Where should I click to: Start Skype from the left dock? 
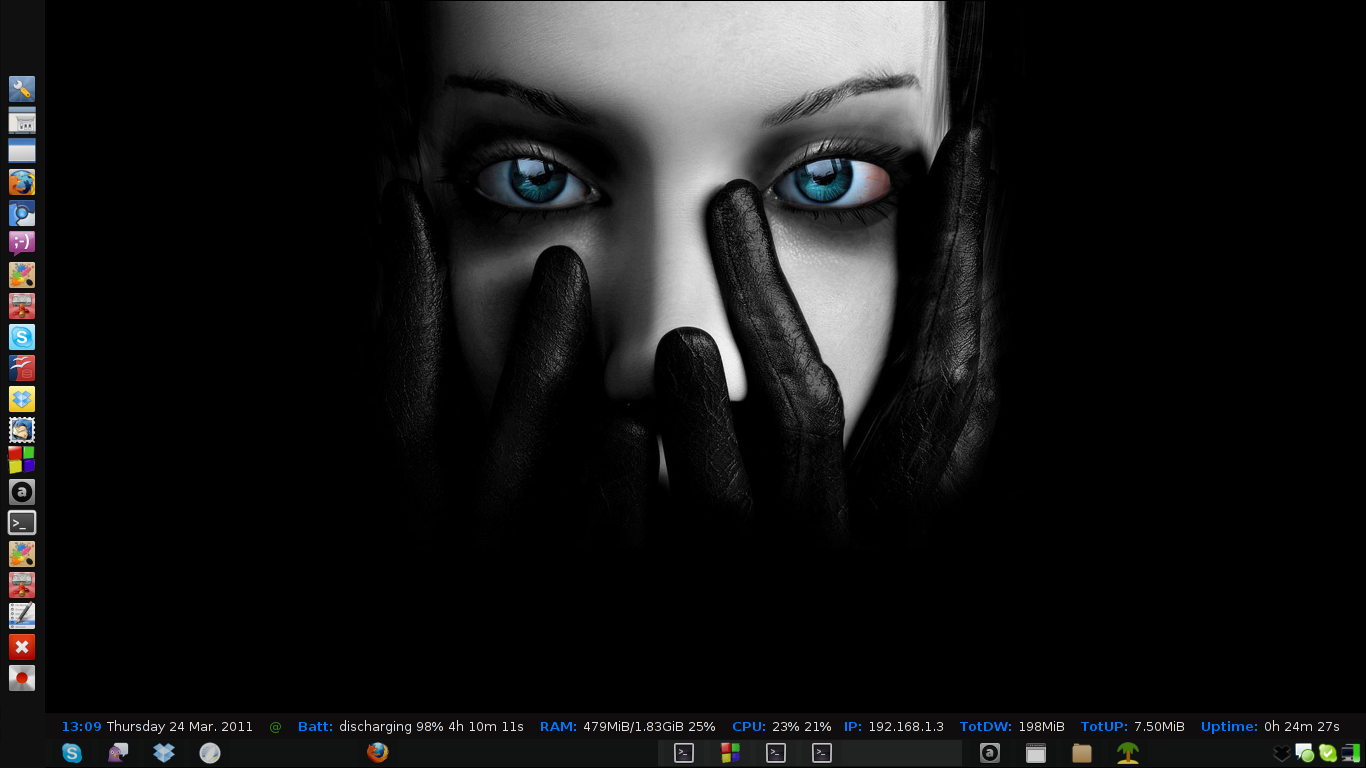click(22, 337)
